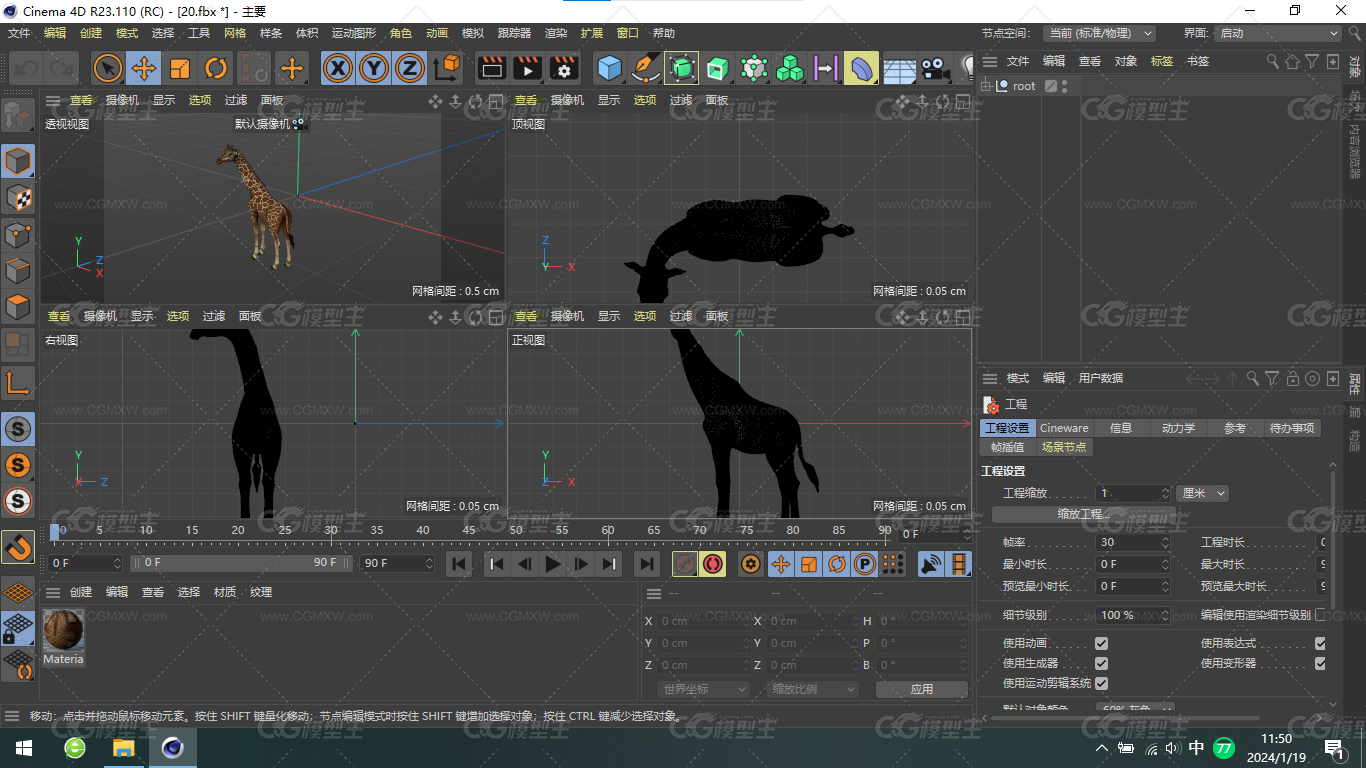Jump to end of animation
The height and width of the screenshot is (768, 1366).
pyautogui.click(x=647, y=564)
